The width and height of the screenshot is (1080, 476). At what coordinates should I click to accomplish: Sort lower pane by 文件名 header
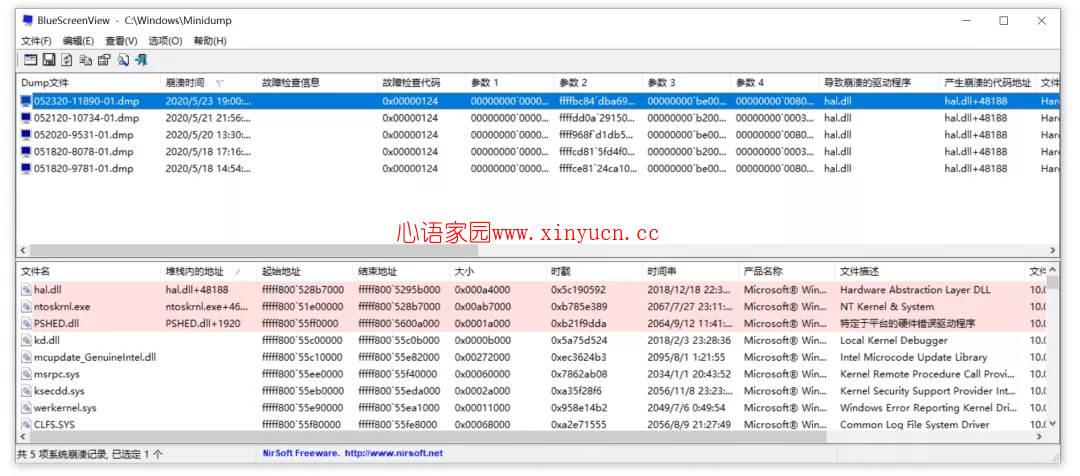[88, 272]
